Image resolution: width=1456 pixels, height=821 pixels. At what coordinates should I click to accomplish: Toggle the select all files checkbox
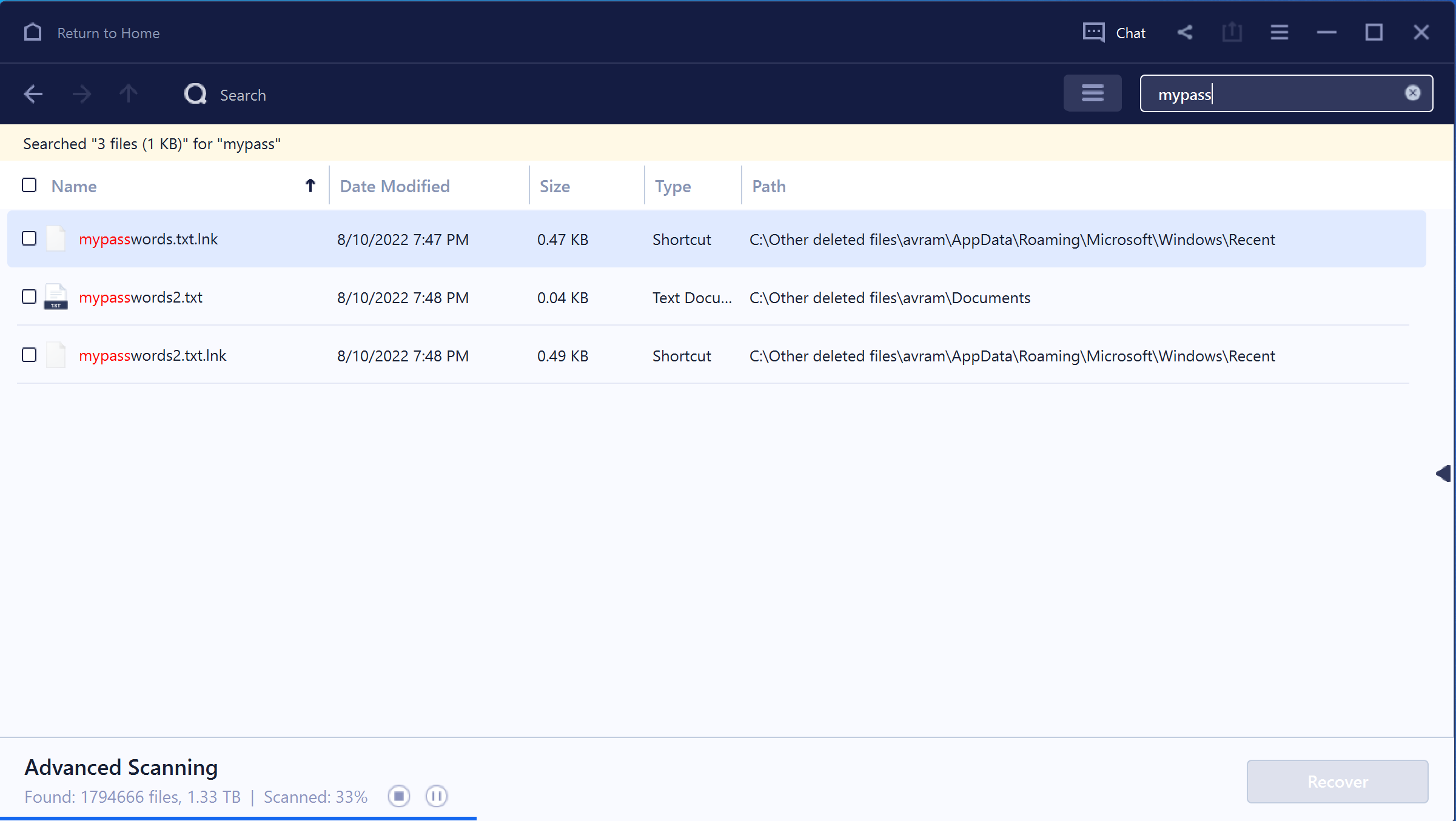29,185
